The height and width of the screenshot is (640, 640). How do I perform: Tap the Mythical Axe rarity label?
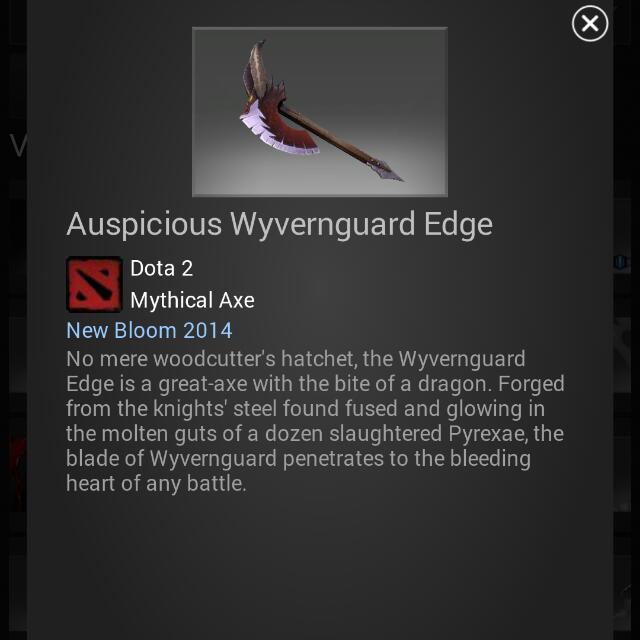pos(192,300)
